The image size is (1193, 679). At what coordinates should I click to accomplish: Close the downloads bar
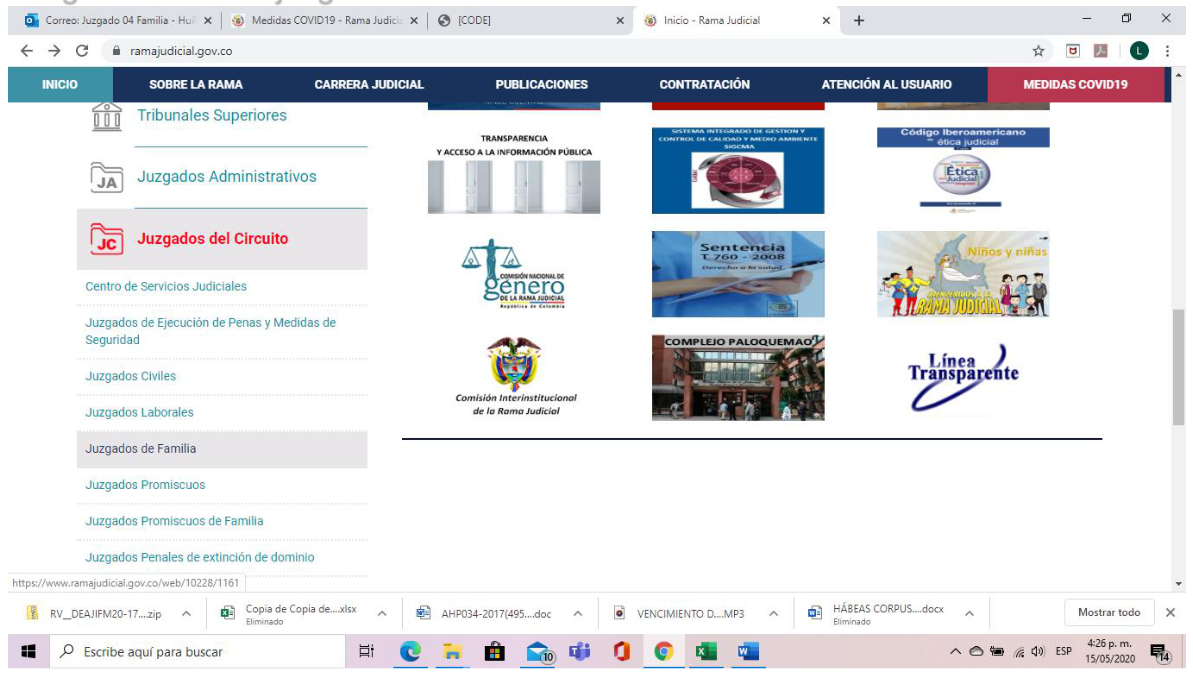coord(1170,613)
